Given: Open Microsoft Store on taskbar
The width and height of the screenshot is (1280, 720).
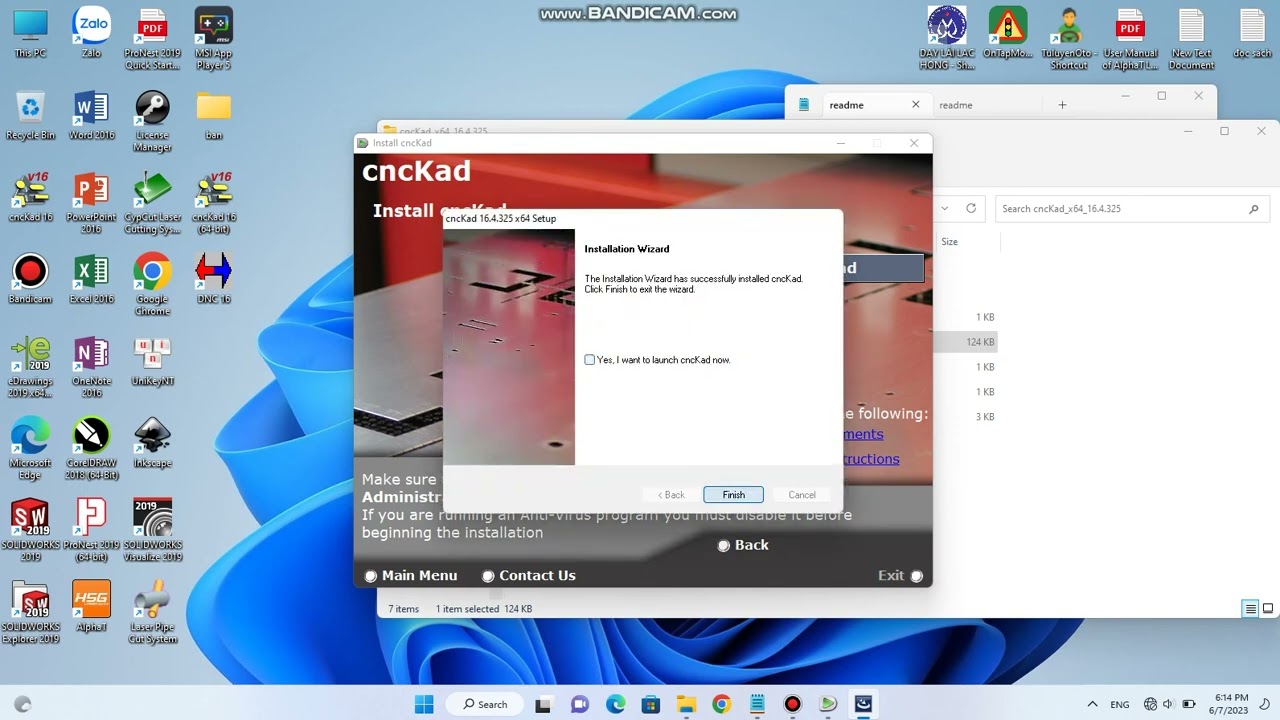Looking at the screenshot, I should point(650,704).
